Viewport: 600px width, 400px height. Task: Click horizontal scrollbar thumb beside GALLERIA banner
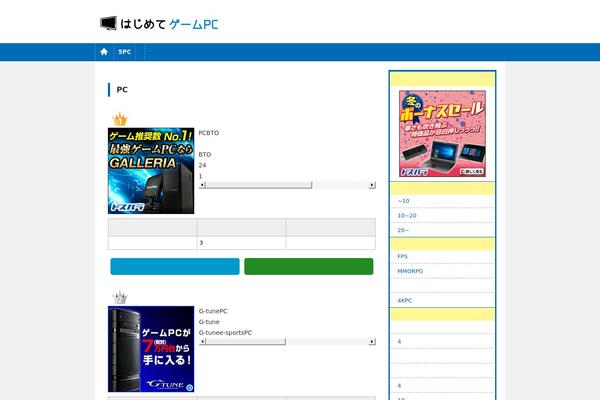click(x=259, y=185)
